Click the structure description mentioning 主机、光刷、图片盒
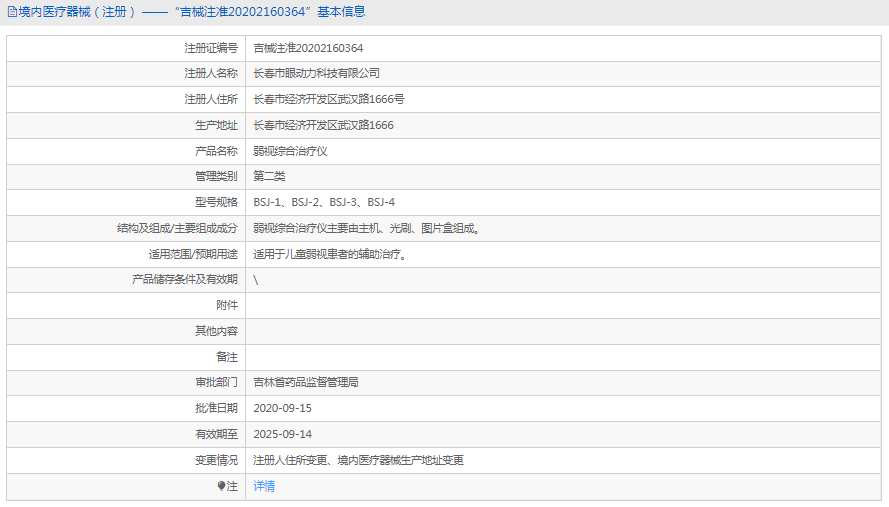 367,229
